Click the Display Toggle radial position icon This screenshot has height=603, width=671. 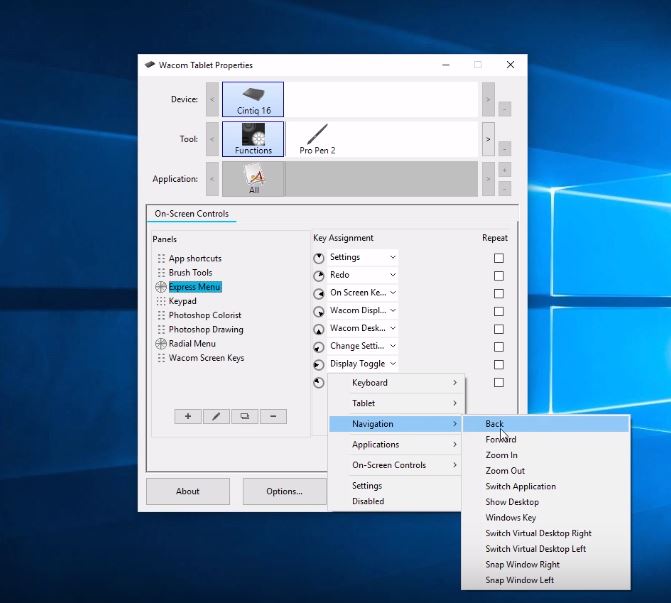pyautogui.click(x=319, y=365)
